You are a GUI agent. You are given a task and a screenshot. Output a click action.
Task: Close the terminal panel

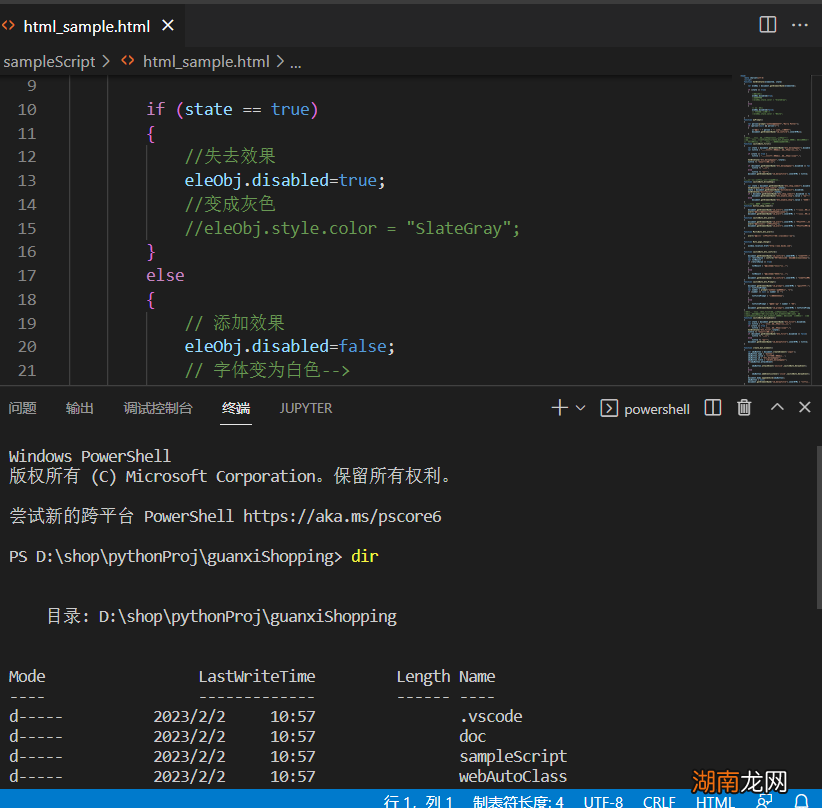click(805, 408)
